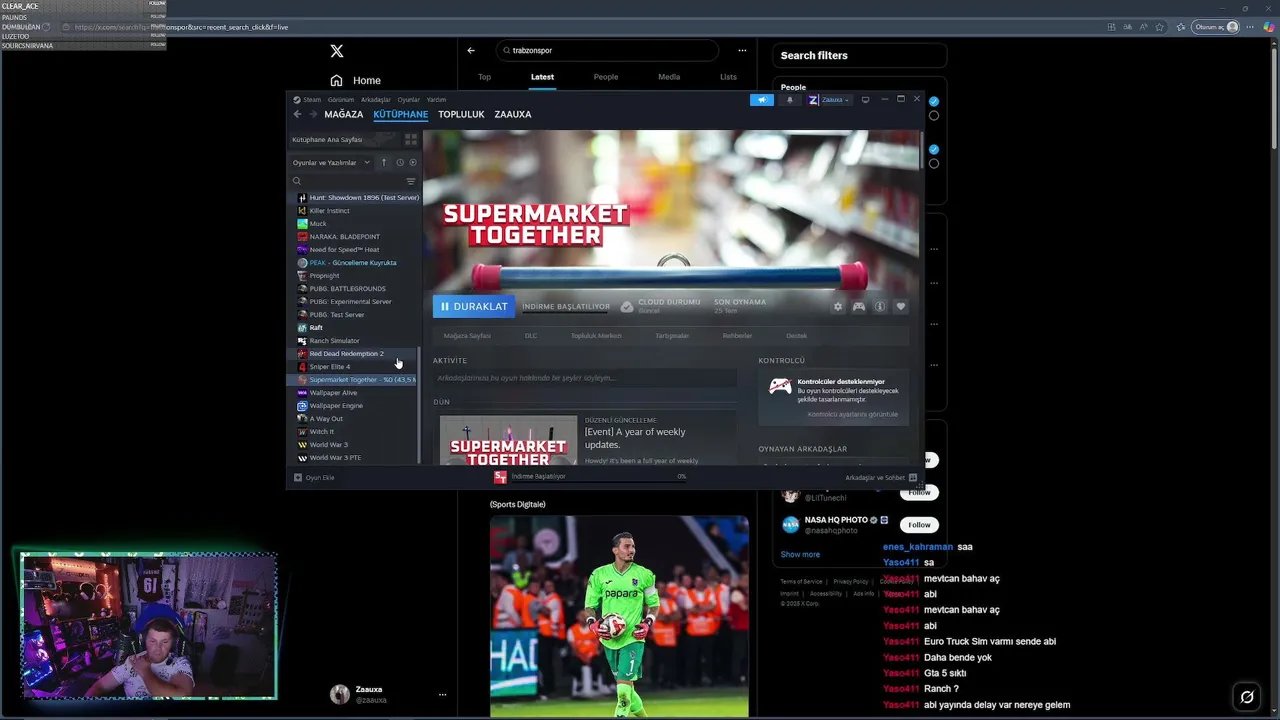Image resolution: width=1280 pixels, height=720 pixels.
Task: Select checked radio under People filter heading
Action: pos(933,101)
